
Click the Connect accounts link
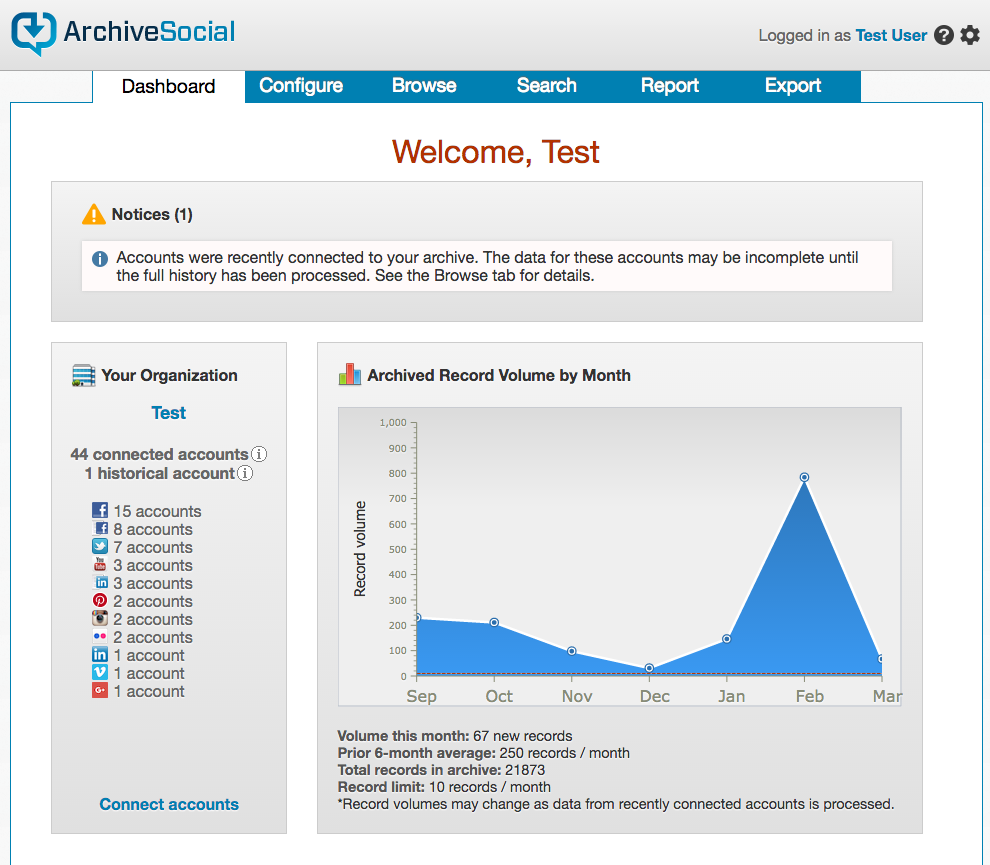click(169, 804)
